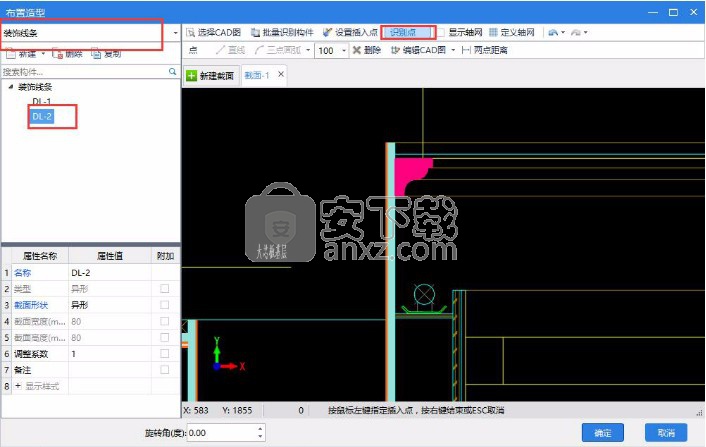Toggle the 显示轴网 checkbox

(441, 33)
